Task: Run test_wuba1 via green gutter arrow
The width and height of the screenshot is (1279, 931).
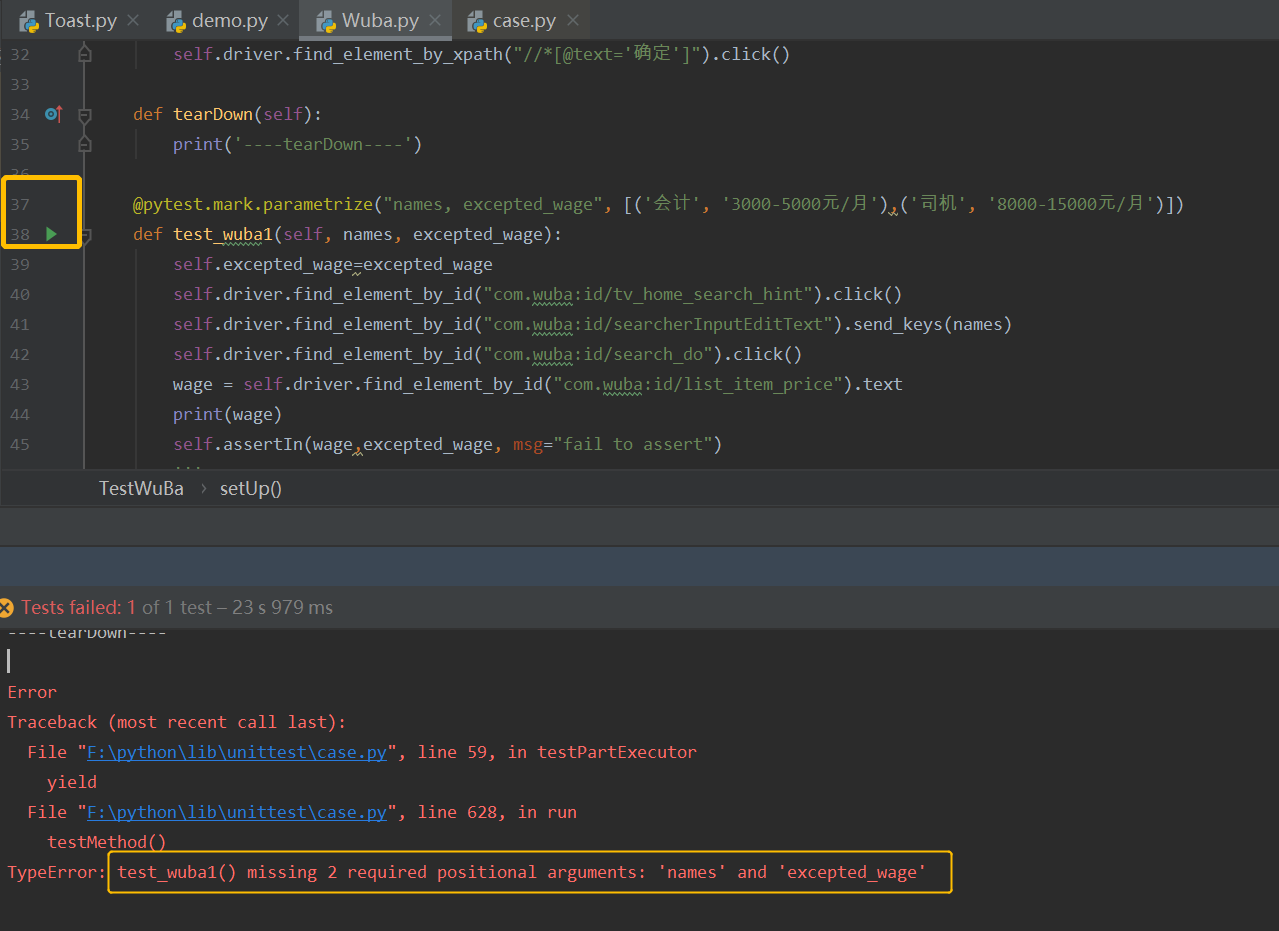Action: (x=52, y=234)
